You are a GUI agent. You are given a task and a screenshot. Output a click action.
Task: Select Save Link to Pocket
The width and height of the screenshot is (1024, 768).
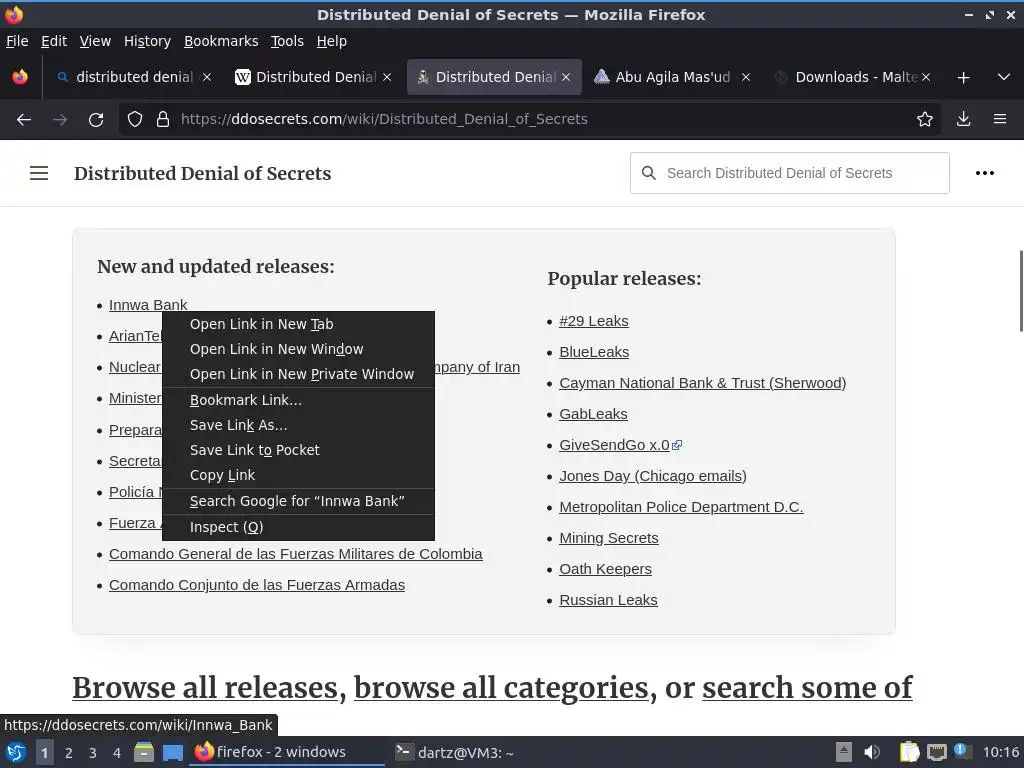click(298, 450)
